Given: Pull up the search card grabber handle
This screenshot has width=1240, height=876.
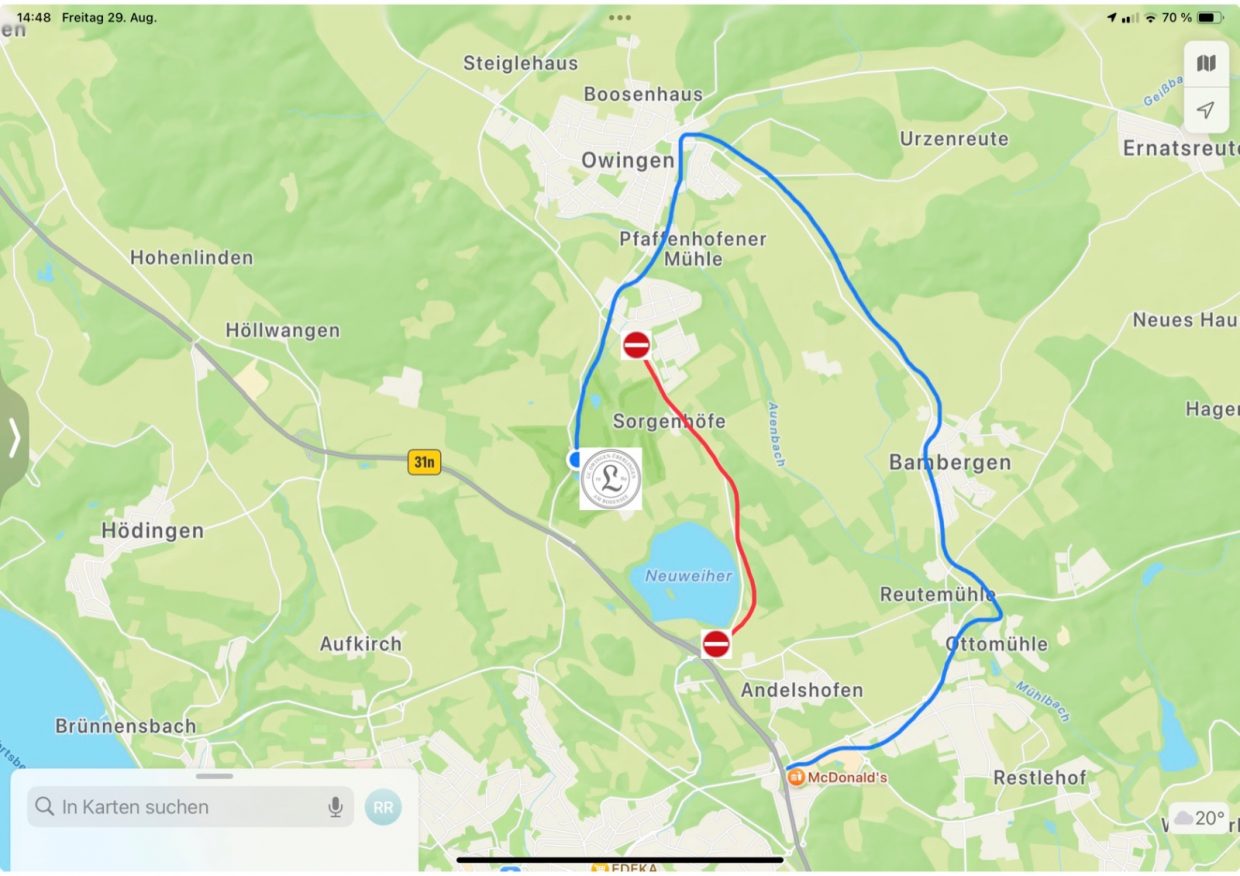Looking at the screenshot, I should coord(215,776).
